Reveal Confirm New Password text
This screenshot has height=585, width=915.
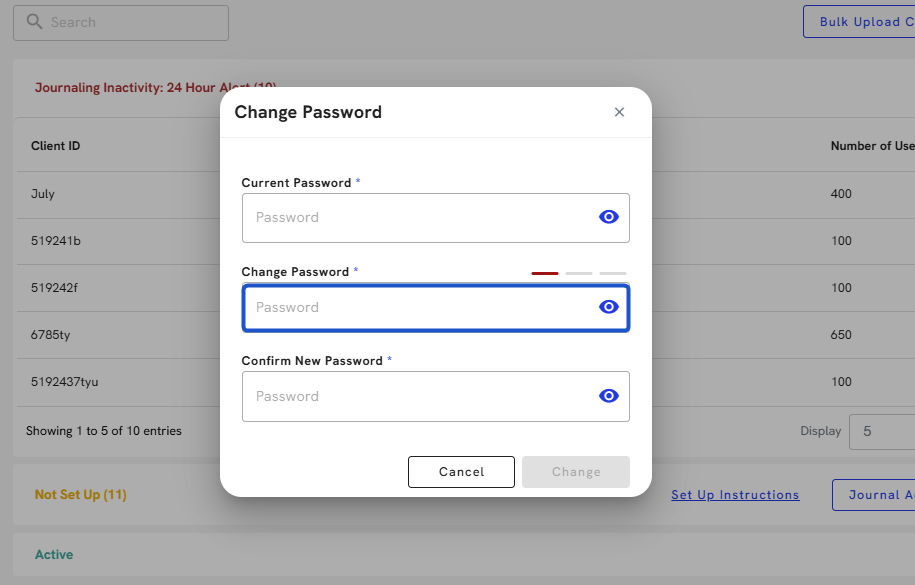click(608, 396)
